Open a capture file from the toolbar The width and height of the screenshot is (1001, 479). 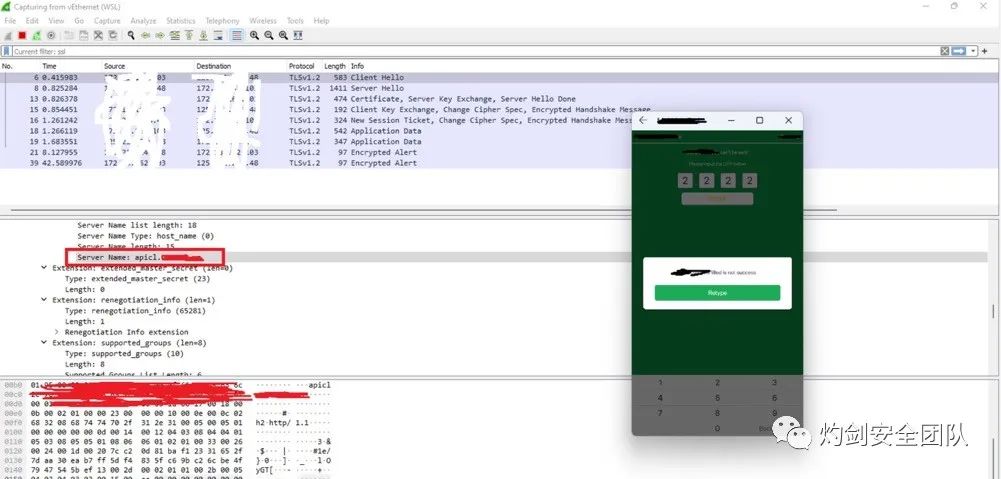pyautogui.click(x=68, y=36)
